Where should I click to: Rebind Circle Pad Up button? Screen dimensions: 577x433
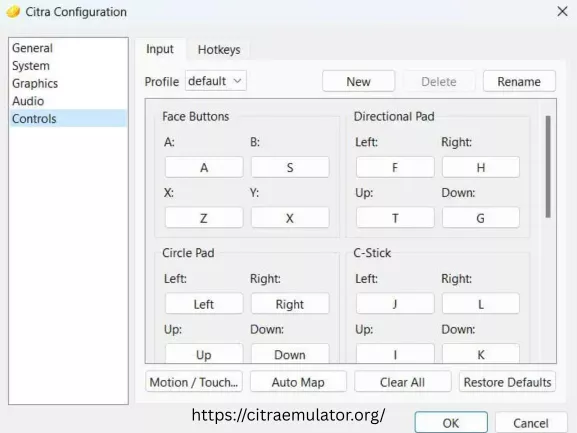(204, 354)
